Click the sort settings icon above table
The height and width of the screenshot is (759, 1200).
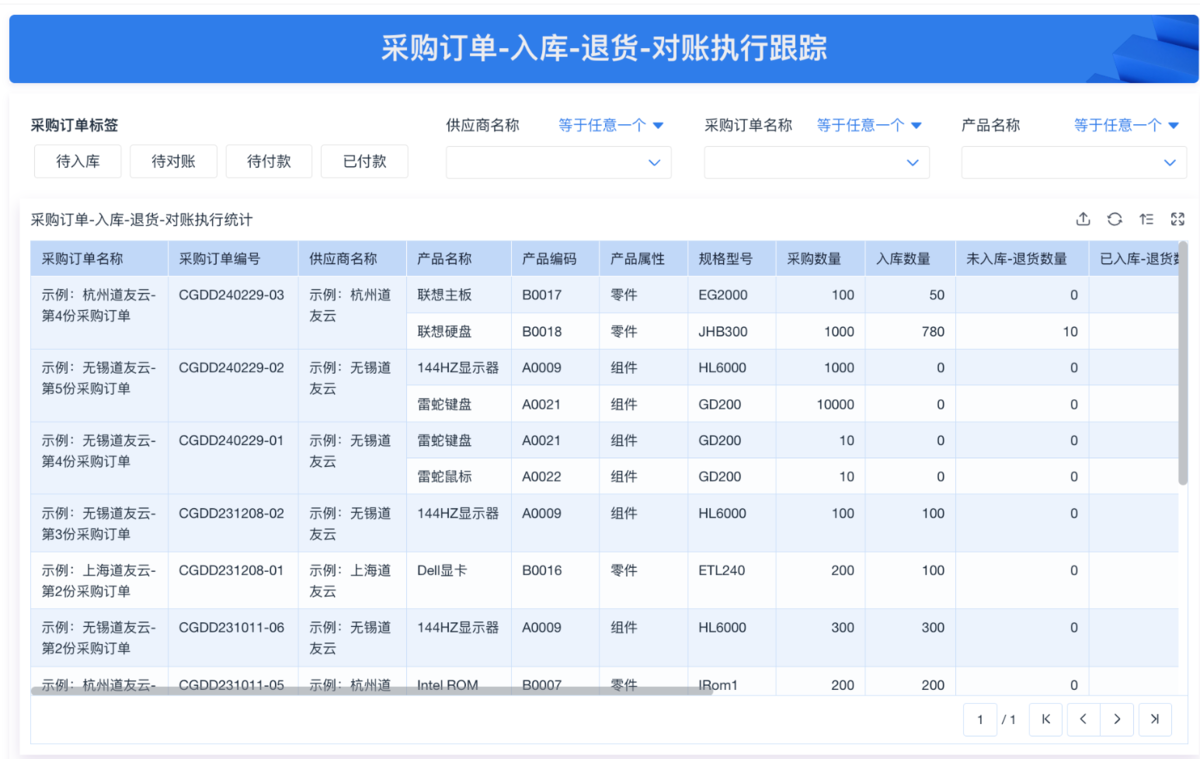coord(1146,219)
